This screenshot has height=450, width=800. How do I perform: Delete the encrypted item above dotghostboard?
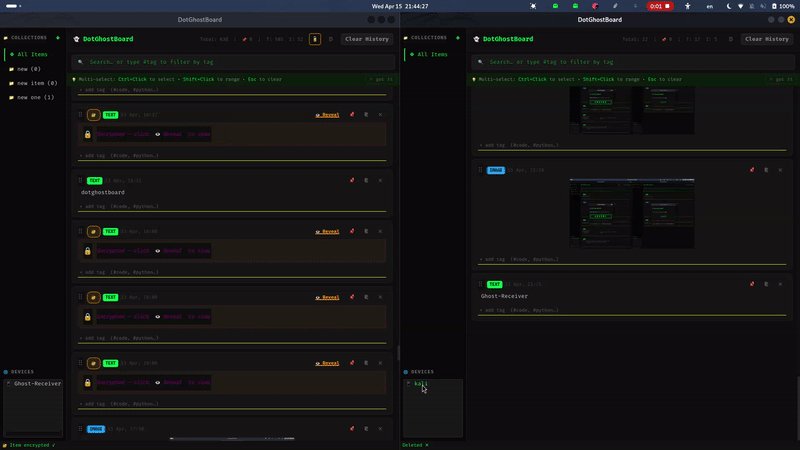pyautogui.click(x=381, y=115)
